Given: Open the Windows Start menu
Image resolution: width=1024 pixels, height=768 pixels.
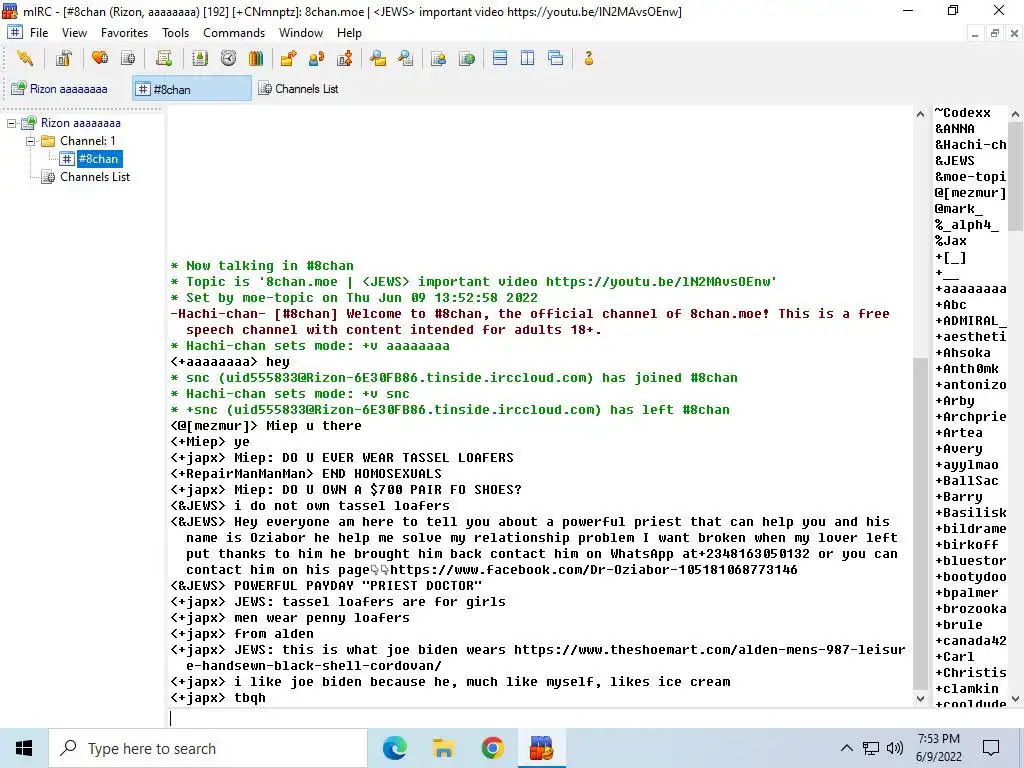Looking at the screenshot, I should click(x=24, y=748).
